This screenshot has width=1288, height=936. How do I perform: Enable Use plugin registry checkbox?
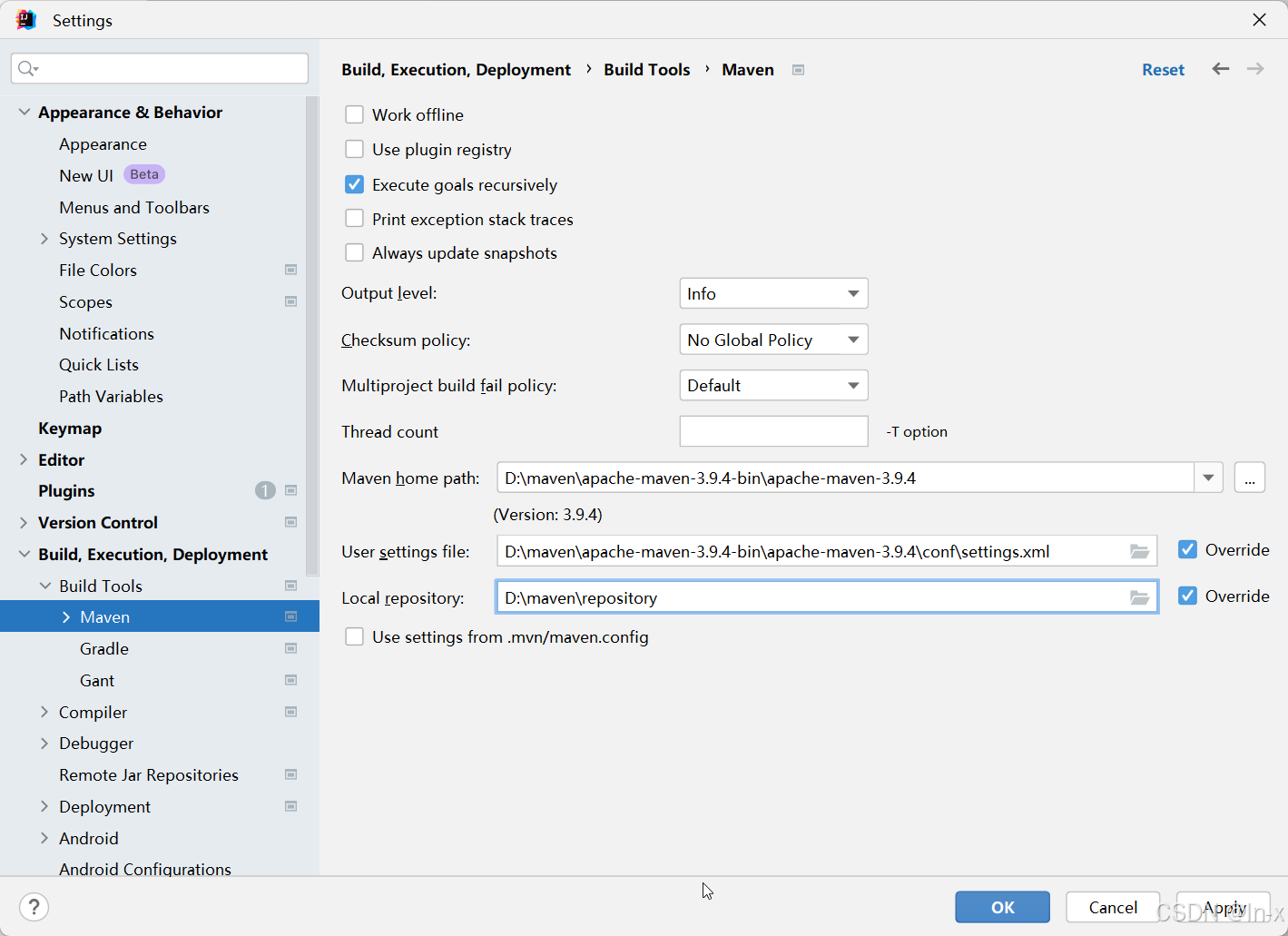click(x=354, y=149)
